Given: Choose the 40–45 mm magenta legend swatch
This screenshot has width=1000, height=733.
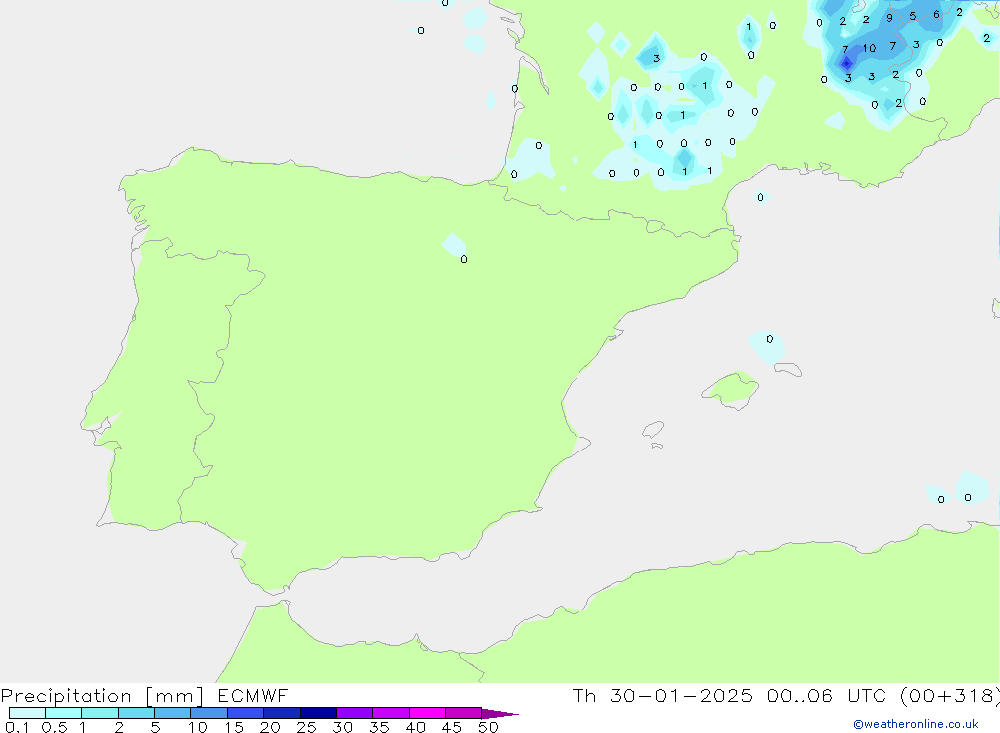Looking at the screenshot, I should point(427,713).
